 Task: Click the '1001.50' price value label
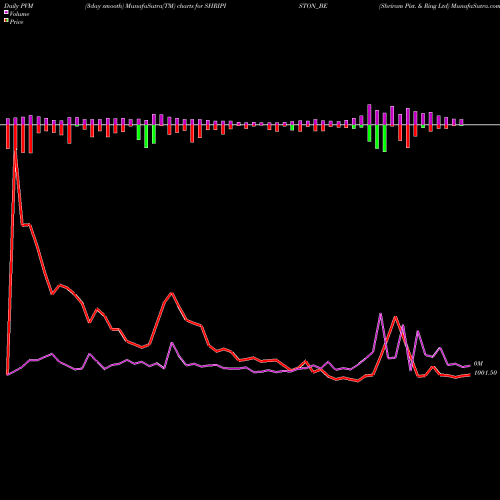tap(485, 373)
